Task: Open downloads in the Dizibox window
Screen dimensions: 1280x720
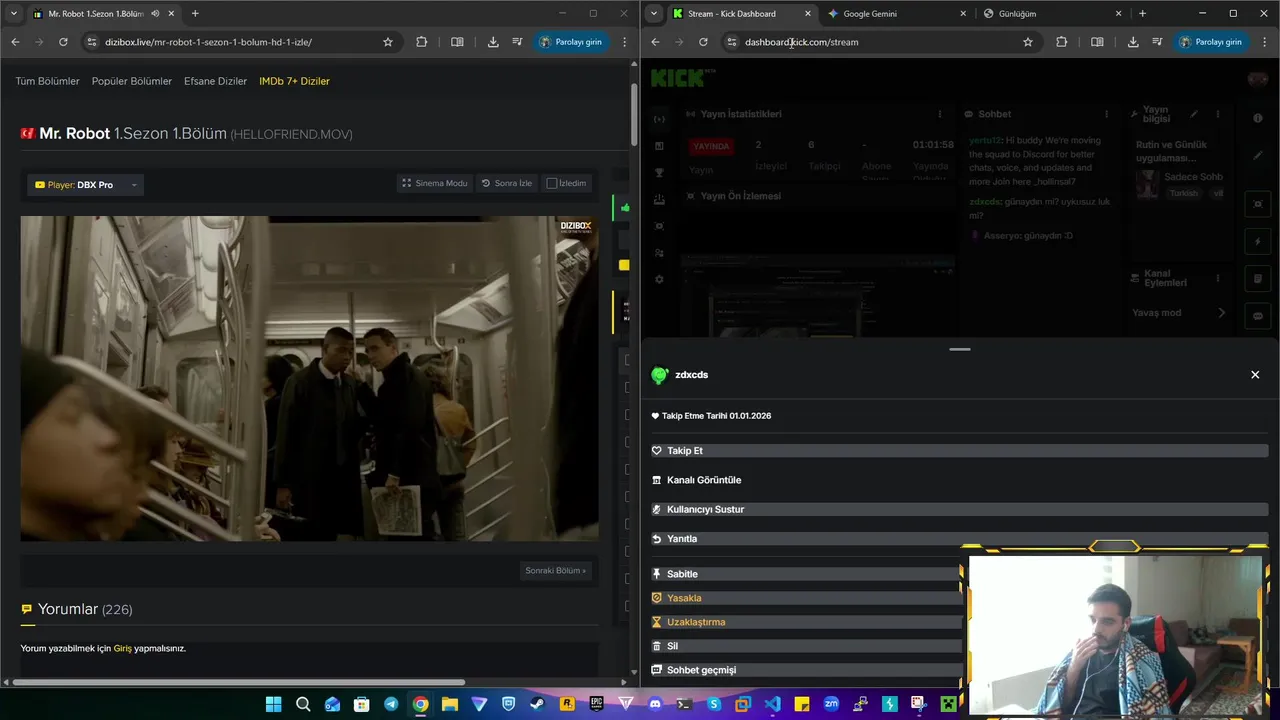Action: 493,42
